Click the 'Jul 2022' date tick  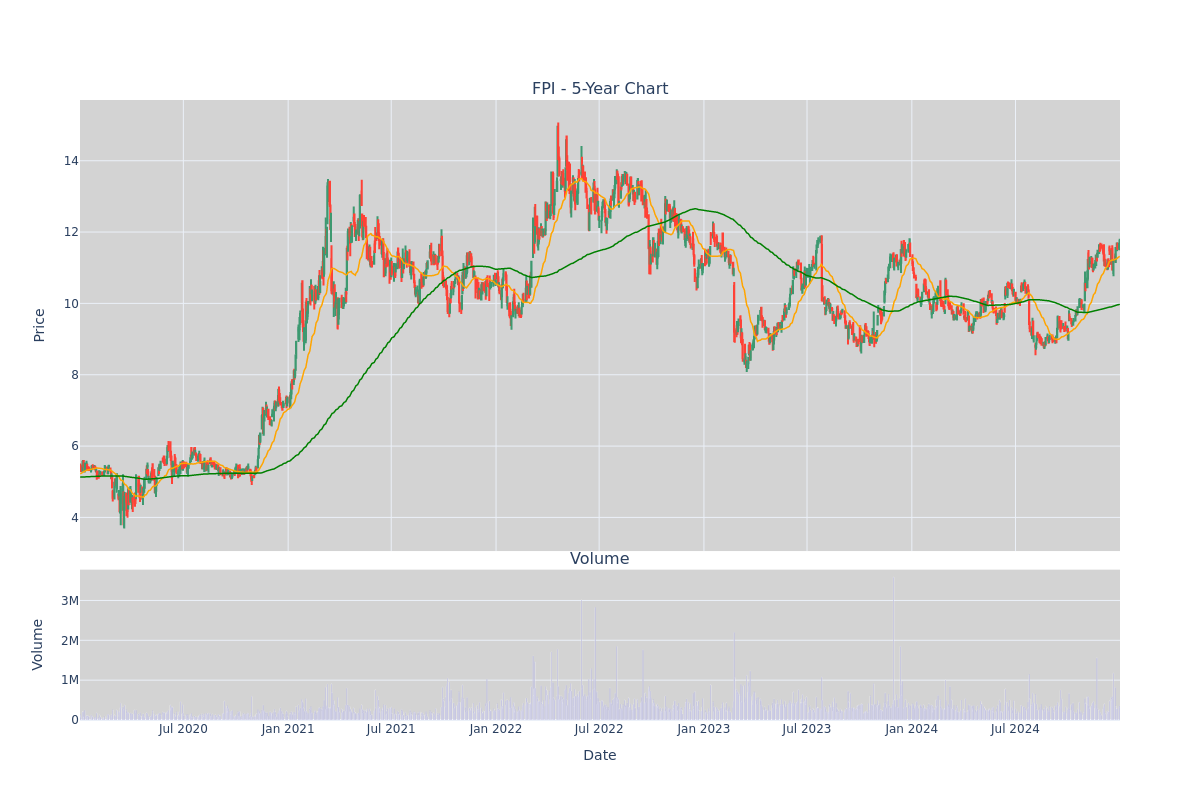tap(599, 729)
